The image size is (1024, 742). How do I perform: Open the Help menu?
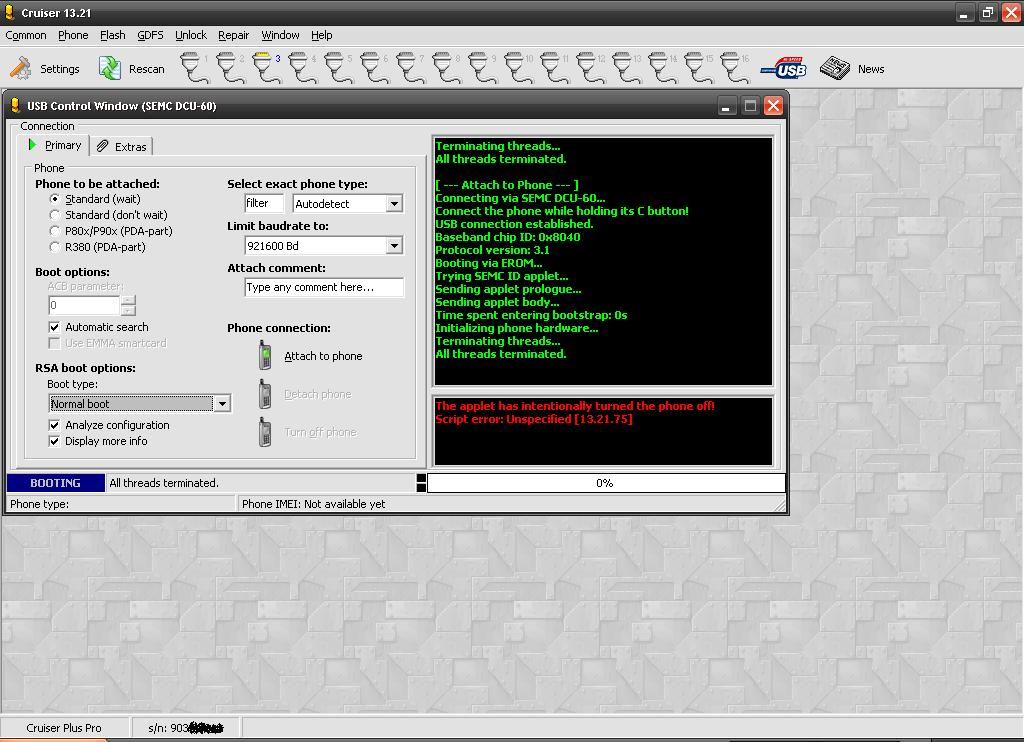click(x=321, y=35)
